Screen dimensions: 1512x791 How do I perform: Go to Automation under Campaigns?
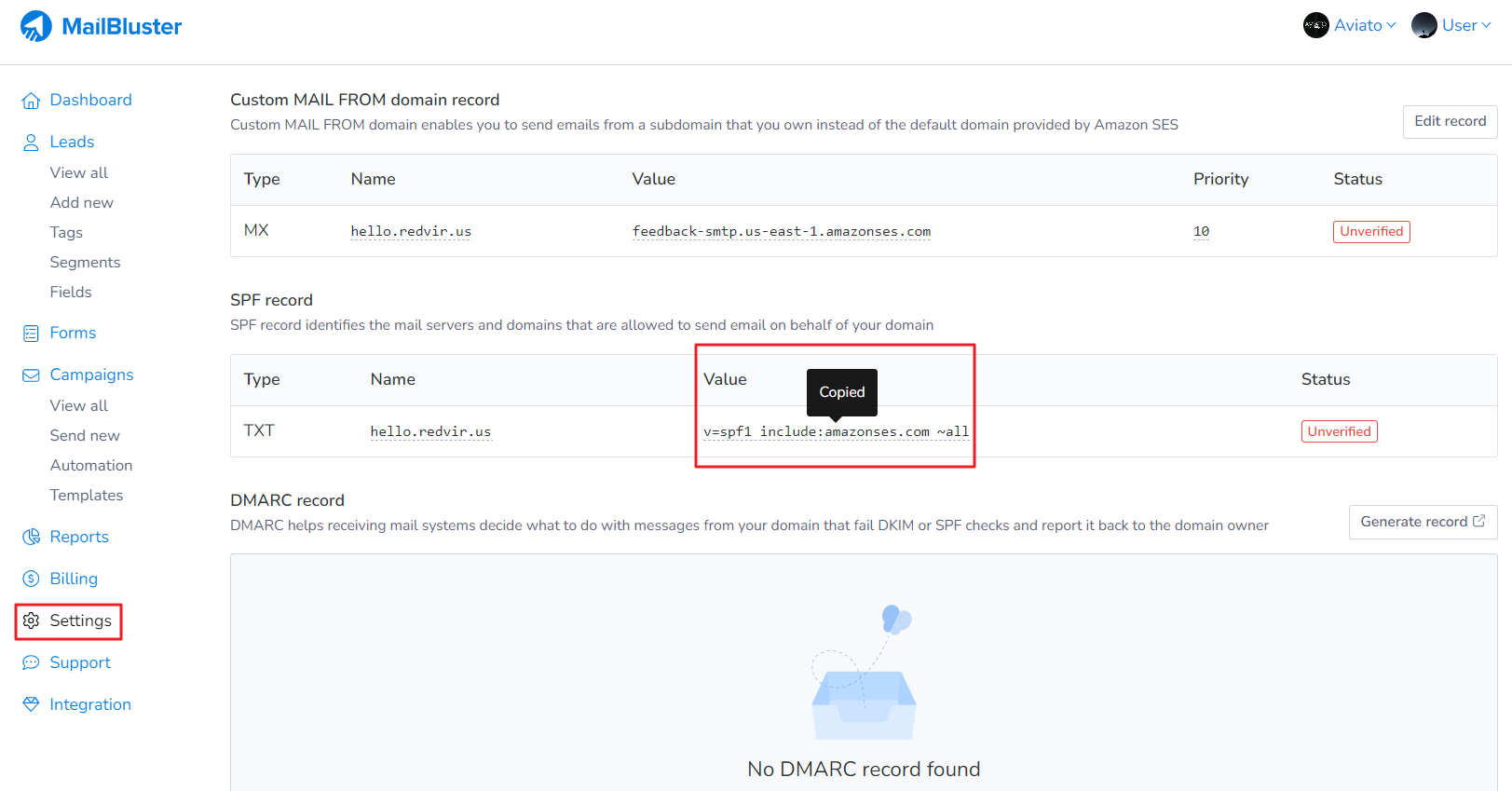91,466
